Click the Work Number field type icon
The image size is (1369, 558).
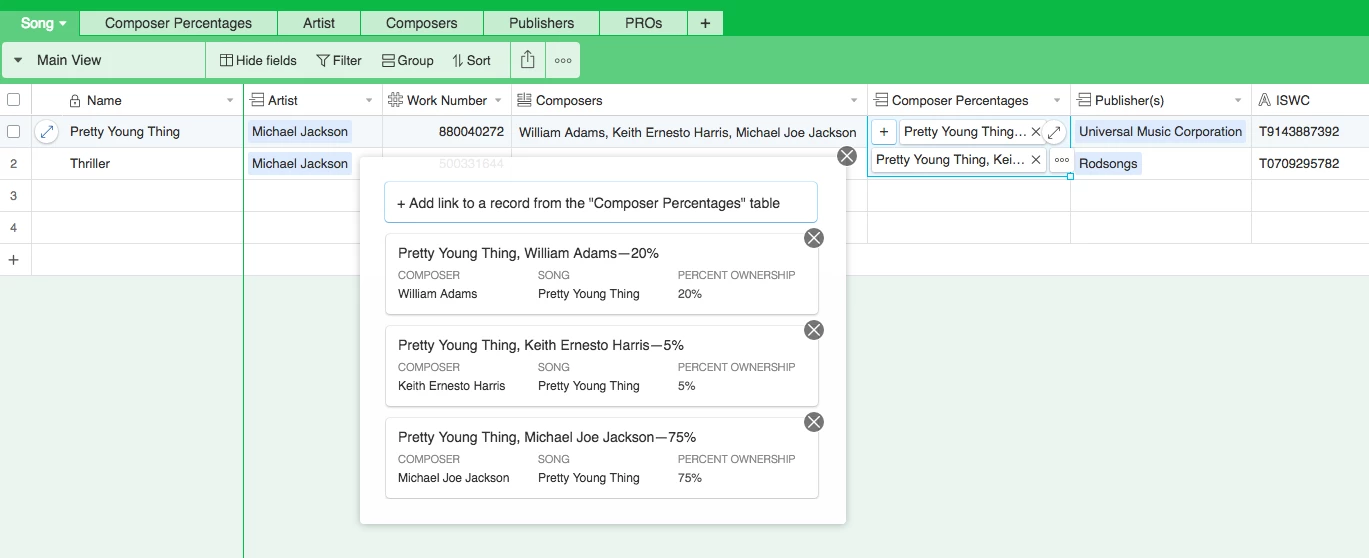click(395, 100)
